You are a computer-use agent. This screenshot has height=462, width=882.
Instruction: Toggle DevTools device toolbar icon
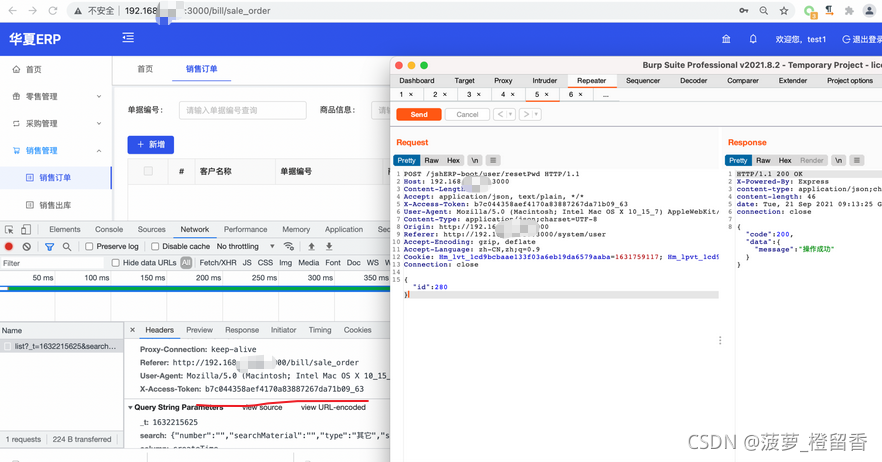pos(26,230)
